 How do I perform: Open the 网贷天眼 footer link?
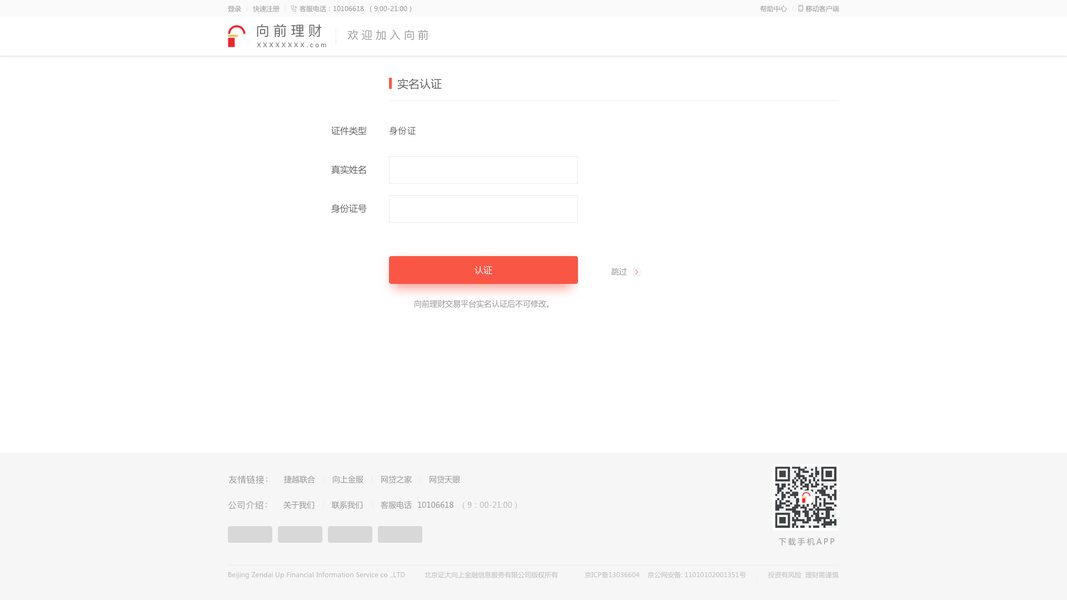tap(444, 480)
